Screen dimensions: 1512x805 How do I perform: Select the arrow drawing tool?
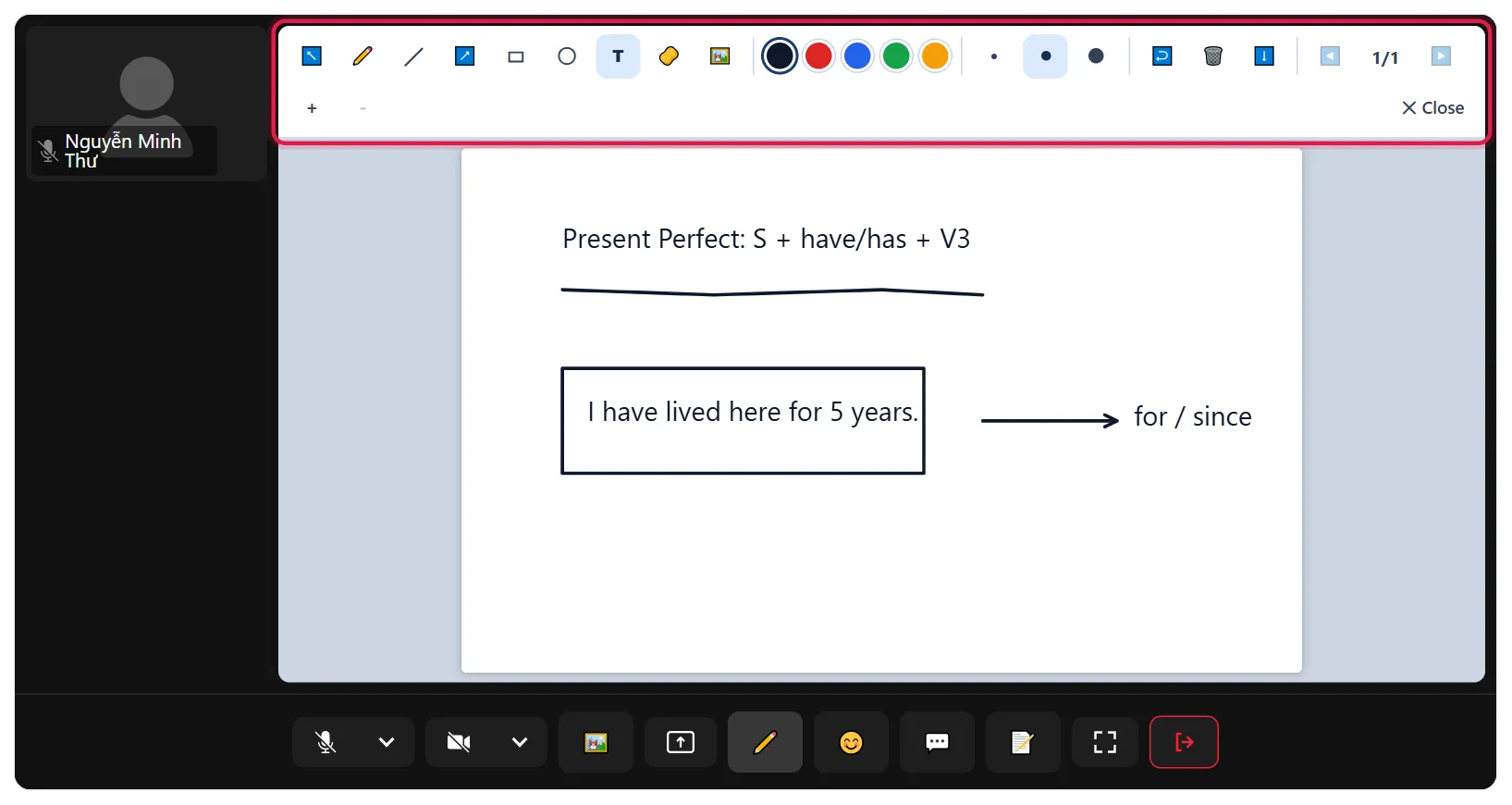coord(465,56)
